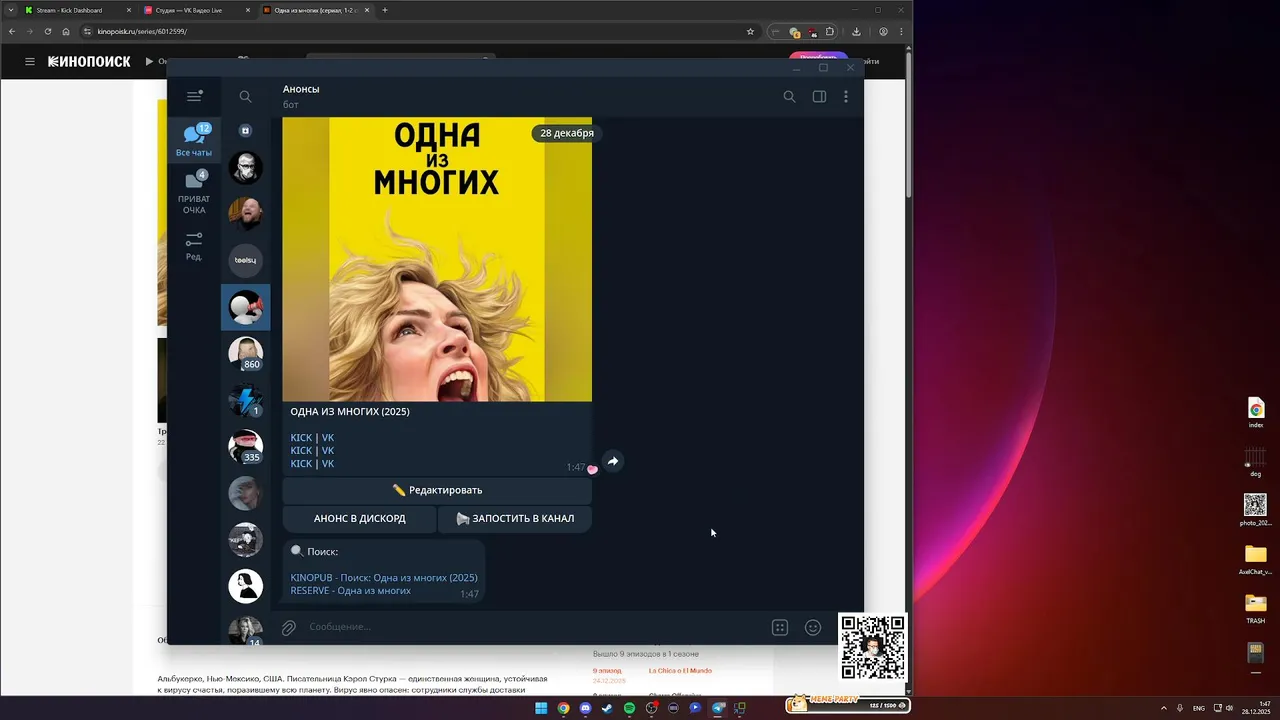This screenshot has height=720, width=1280.
Task: Expand the system tray hidden icons chevron
Action: coord(1164,708)
